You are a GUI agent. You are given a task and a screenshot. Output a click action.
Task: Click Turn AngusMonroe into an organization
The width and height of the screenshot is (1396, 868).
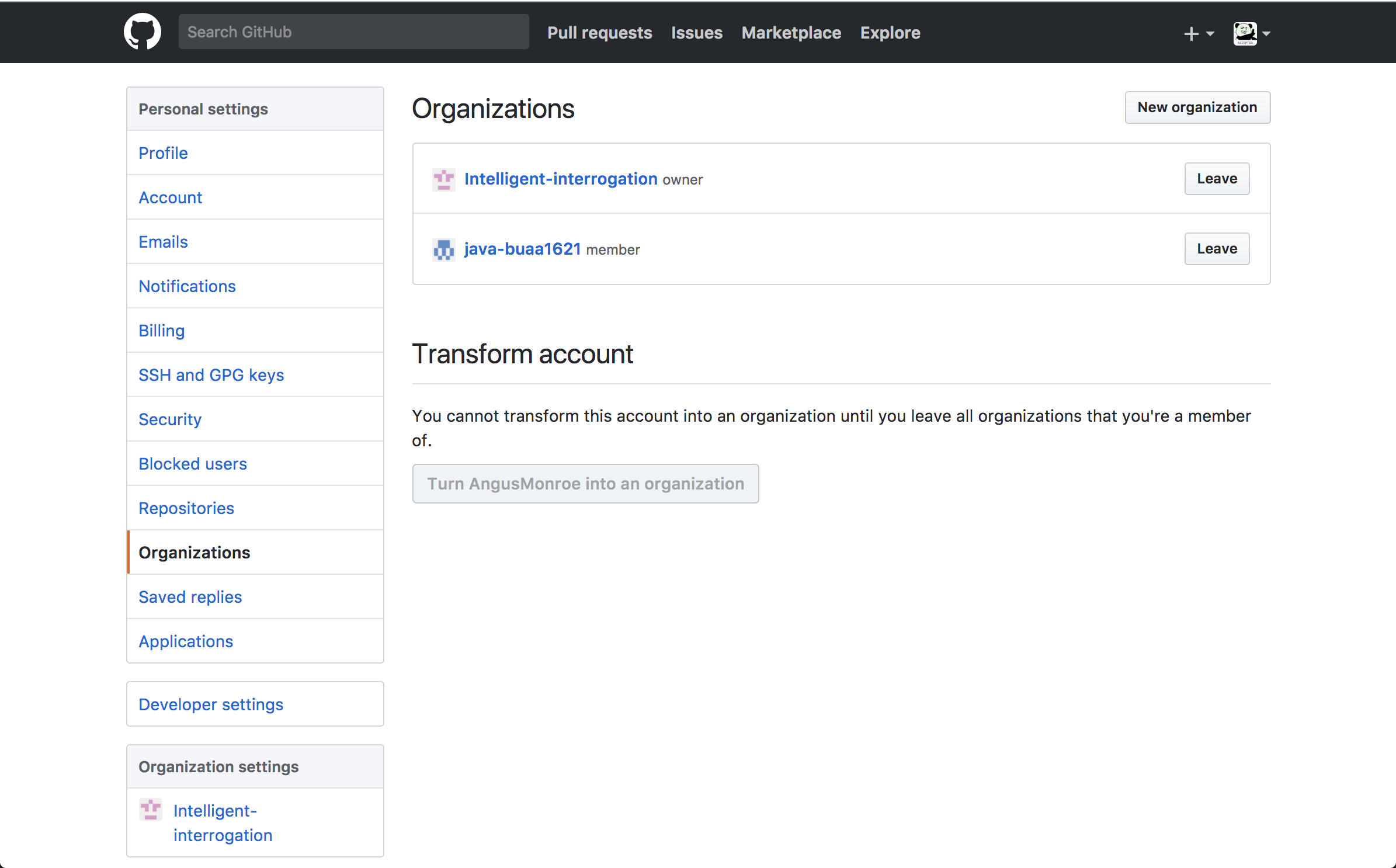click(x=585, y=484)
